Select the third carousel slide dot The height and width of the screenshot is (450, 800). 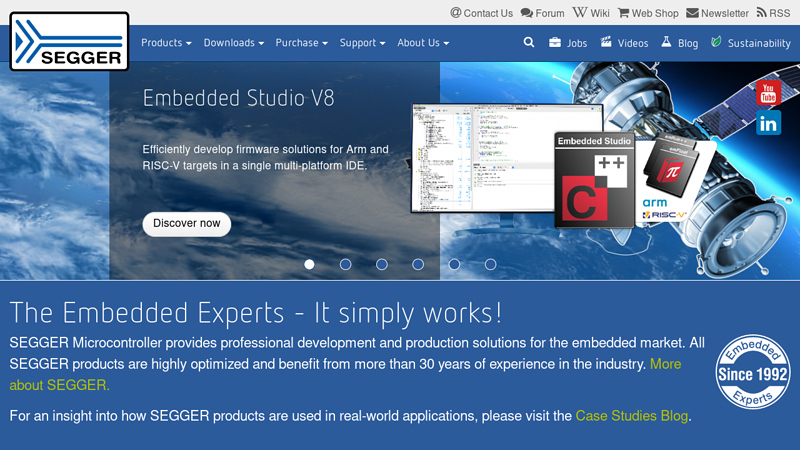click(382, 264)
